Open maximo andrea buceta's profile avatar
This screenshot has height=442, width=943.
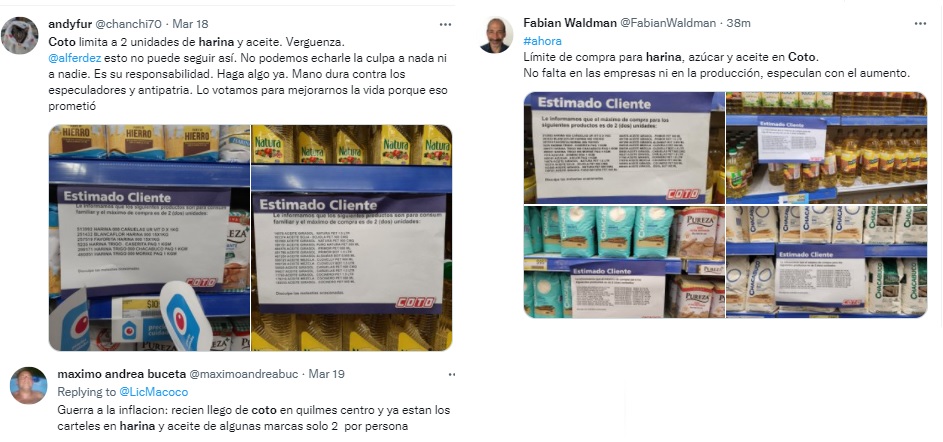[28, 385]
